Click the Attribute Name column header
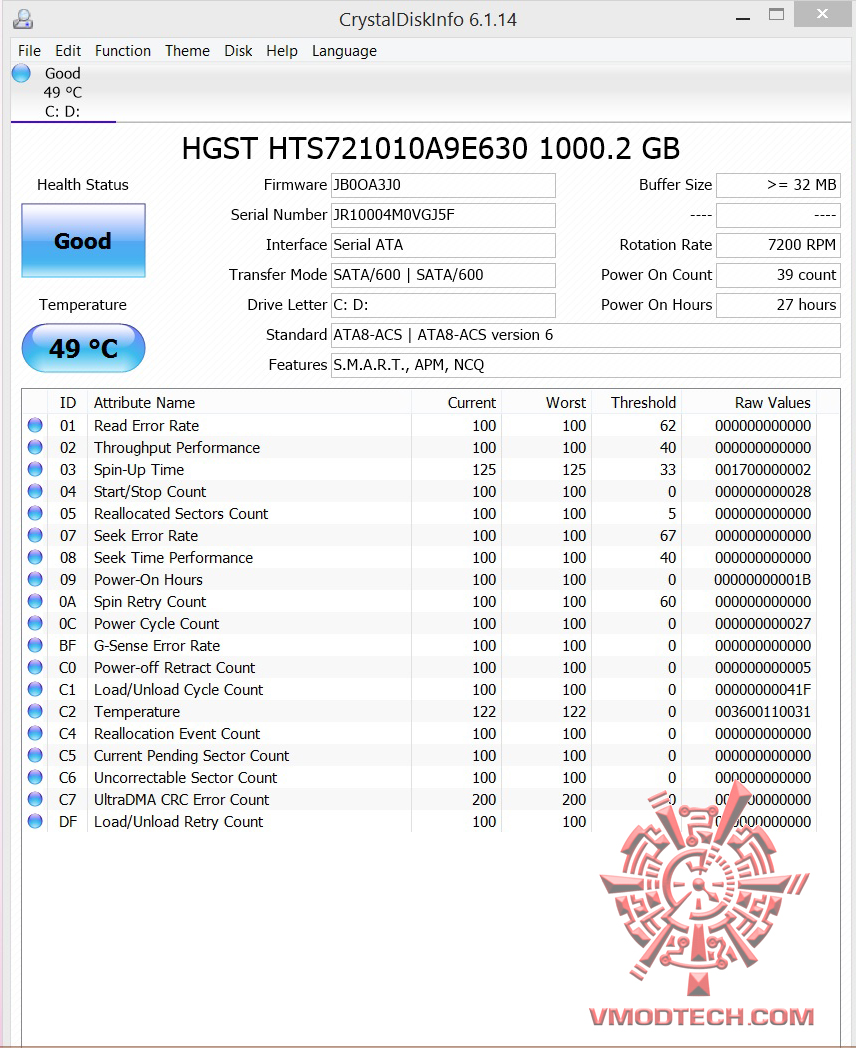The height and width of the screenshot is (1048, 856). click(x=249, y=402)
